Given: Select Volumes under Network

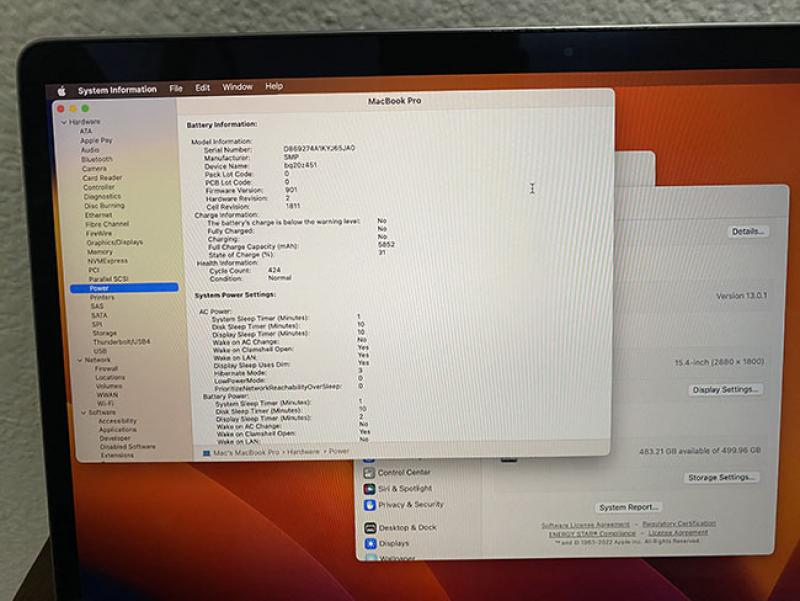Looking at the screenshot, I should [x=109, y=386].
